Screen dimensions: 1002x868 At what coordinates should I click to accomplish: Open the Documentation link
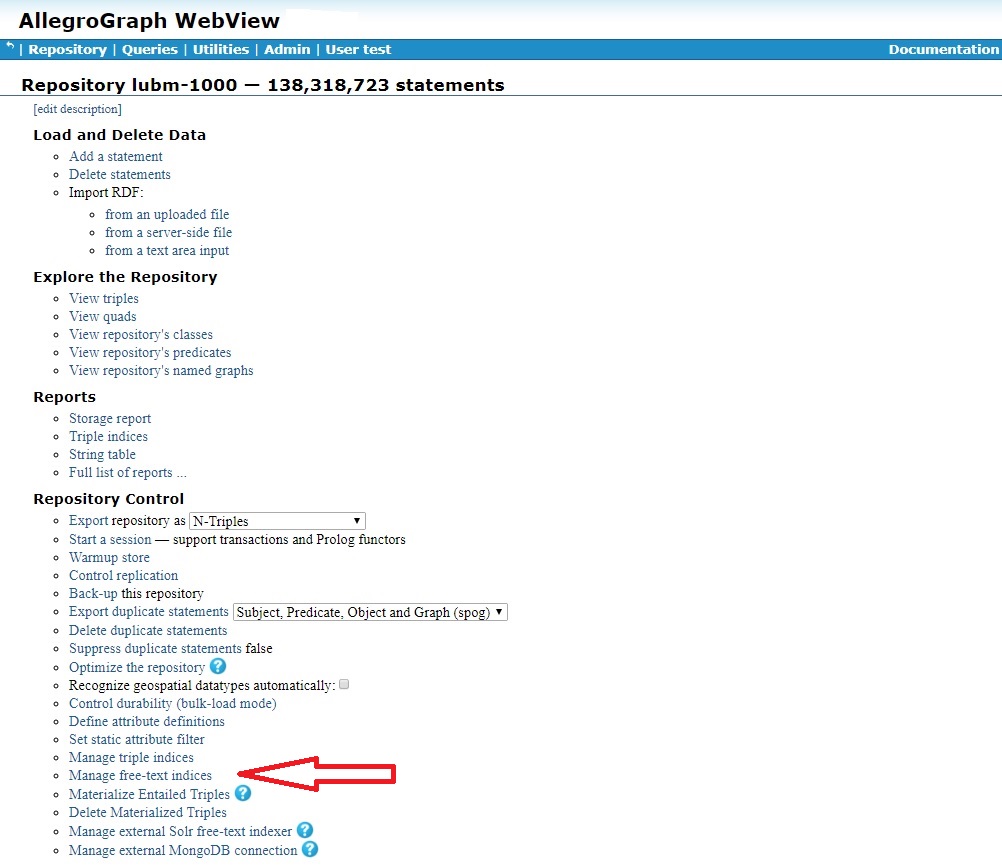[x=941, y=49]
